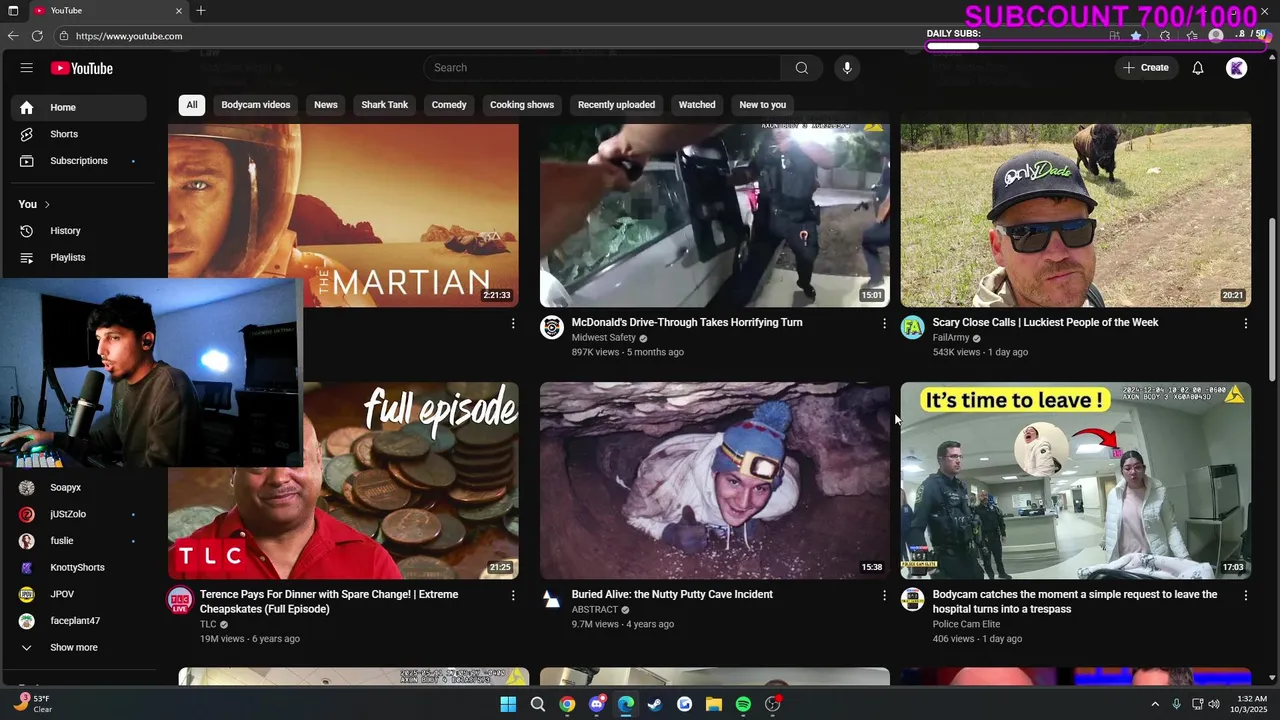Screen dimensions: 1280x720
Task: Open the faceplant47 subscription channel
Action: (79, 621)
